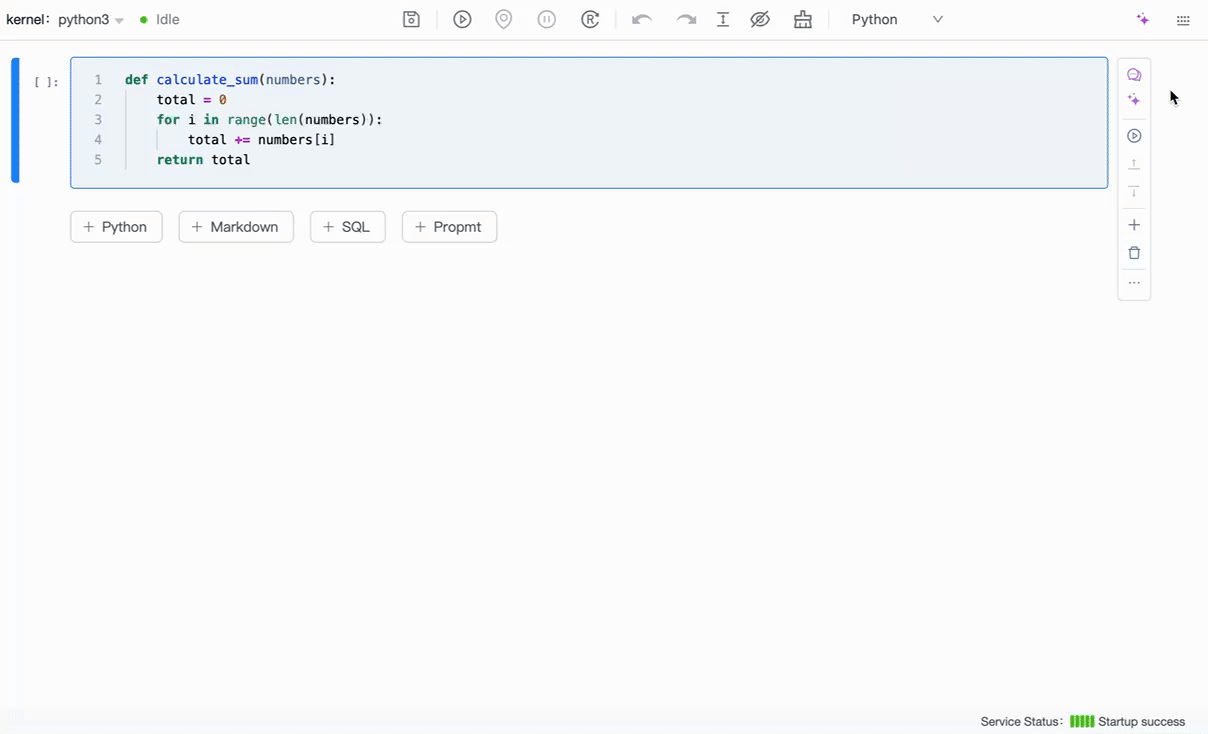Save the notebook with the disk icon
The image size is (1208, 734).
pyautogui.click(x=411, y=19)
